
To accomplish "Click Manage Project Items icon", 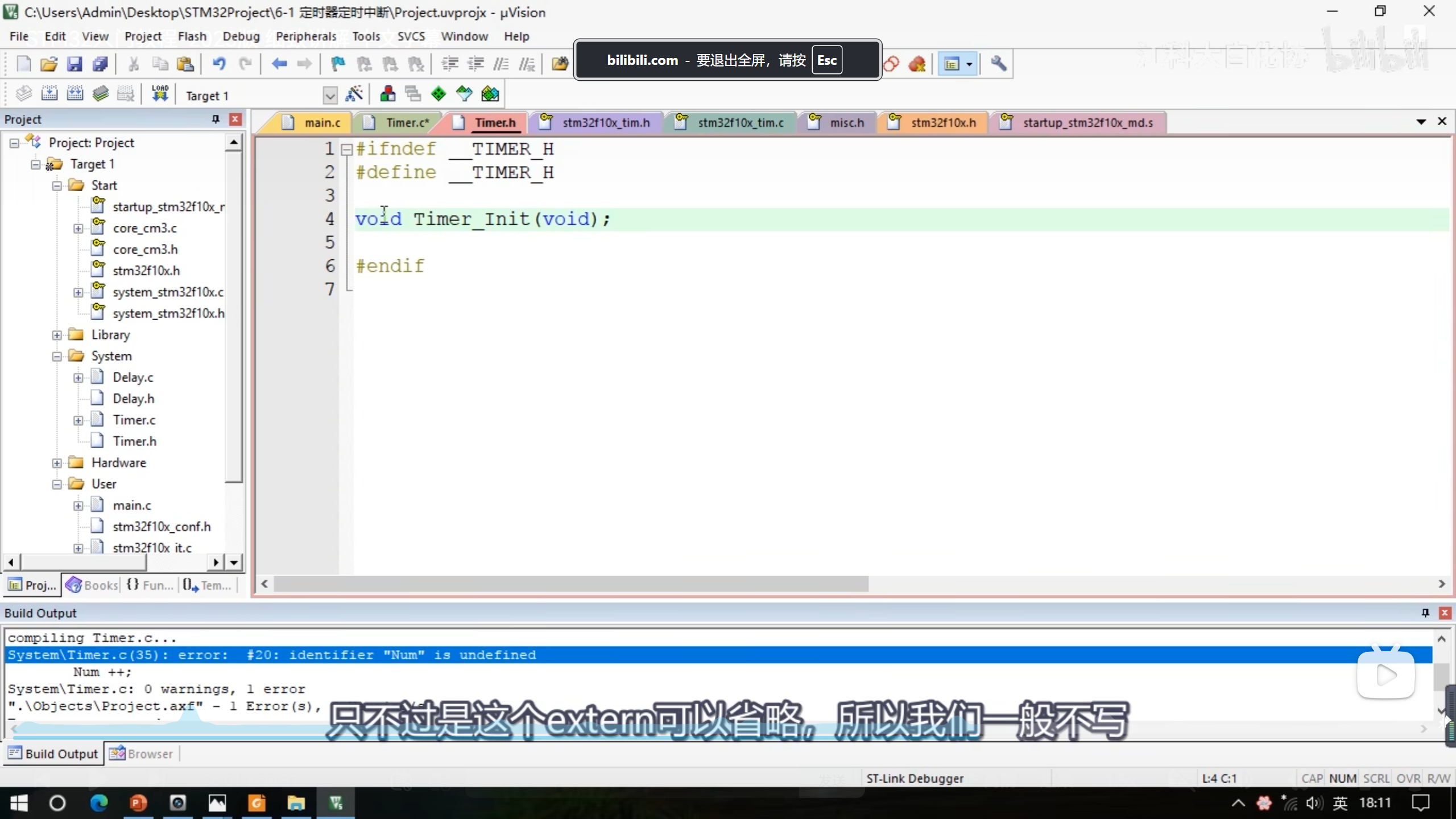I will [387, 94].
